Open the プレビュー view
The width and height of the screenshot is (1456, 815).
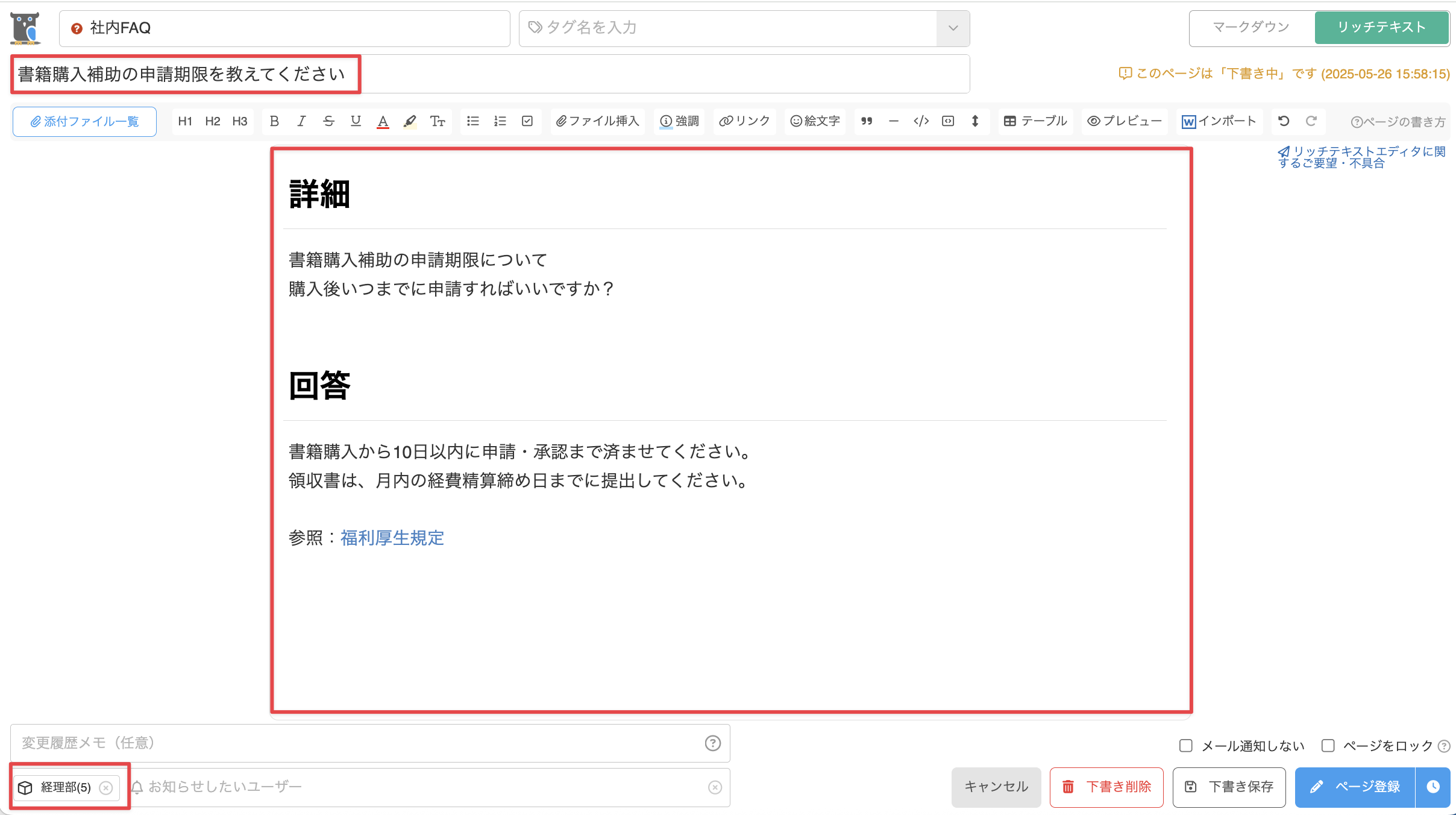coord(1124,121)
